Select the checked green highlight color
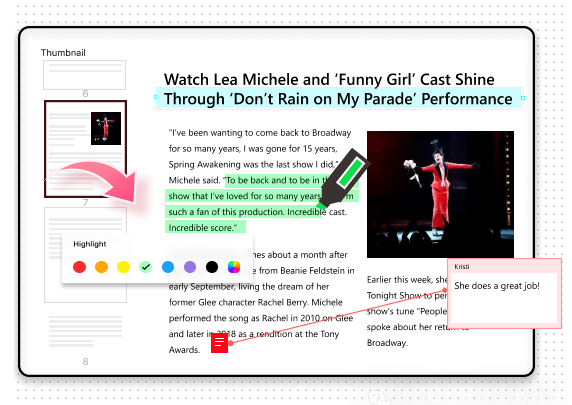The height and width of the screenshot is (405, 572). click(x=146, y=267)
